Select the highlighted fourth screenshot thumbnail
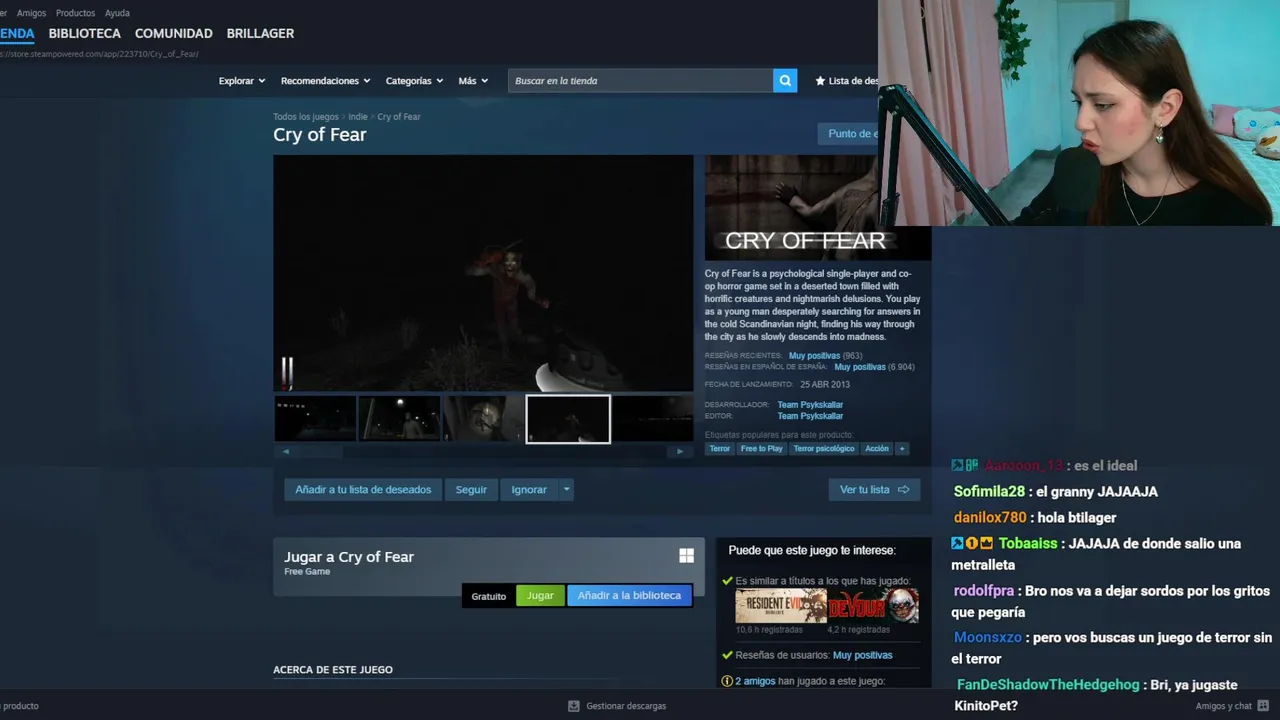The image size is (1280, 720). coord(568,419)
